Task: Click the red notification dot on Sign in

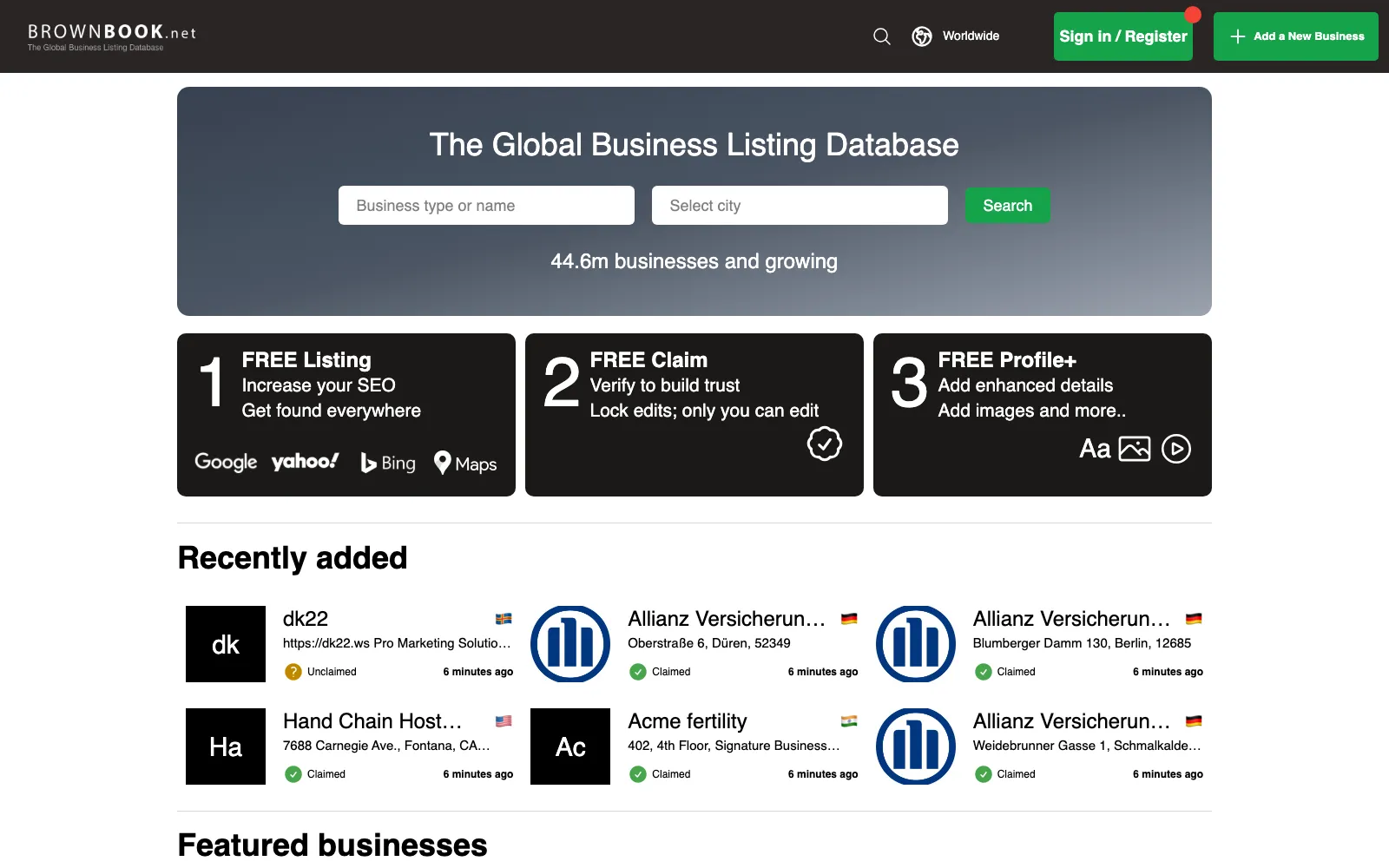Action: [1193, 15]
